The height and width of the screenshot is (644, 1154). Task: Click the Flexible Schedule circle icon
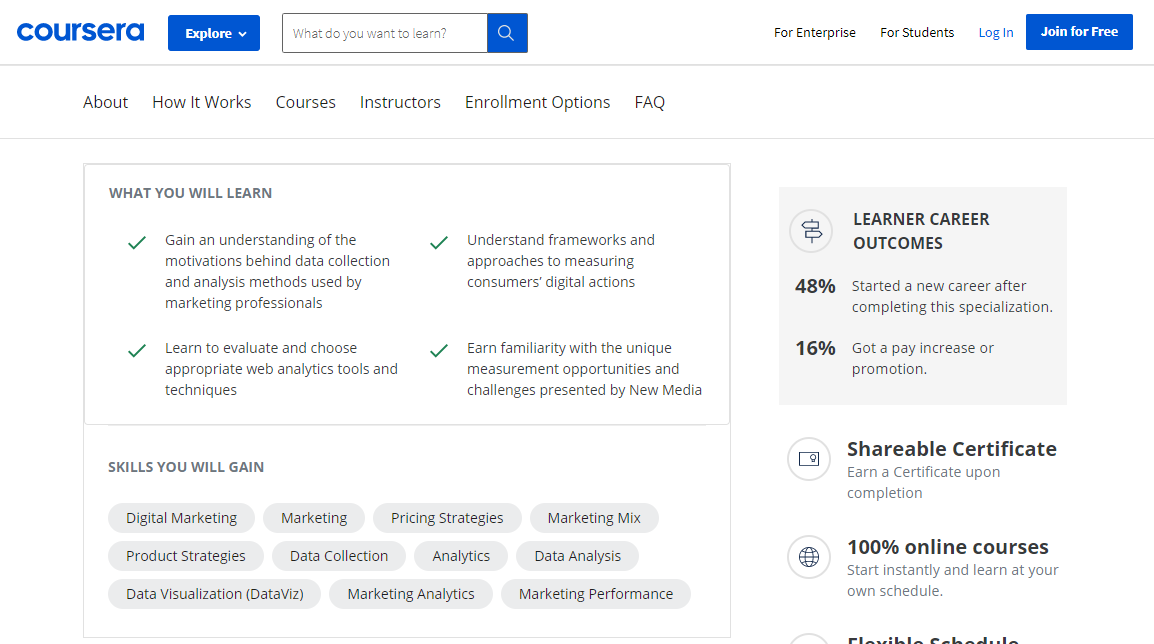[809, 640]
